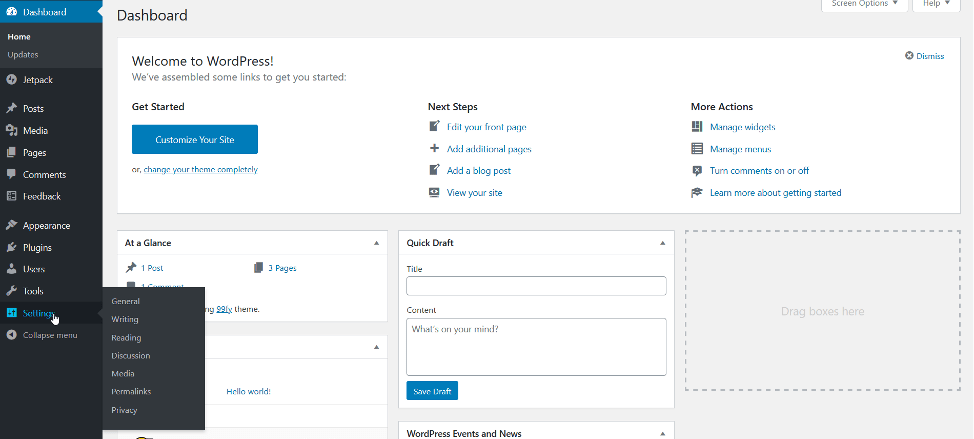974x439 pixels.
Task: Click the Drag boxes here drop area
Action: (822, 310)
